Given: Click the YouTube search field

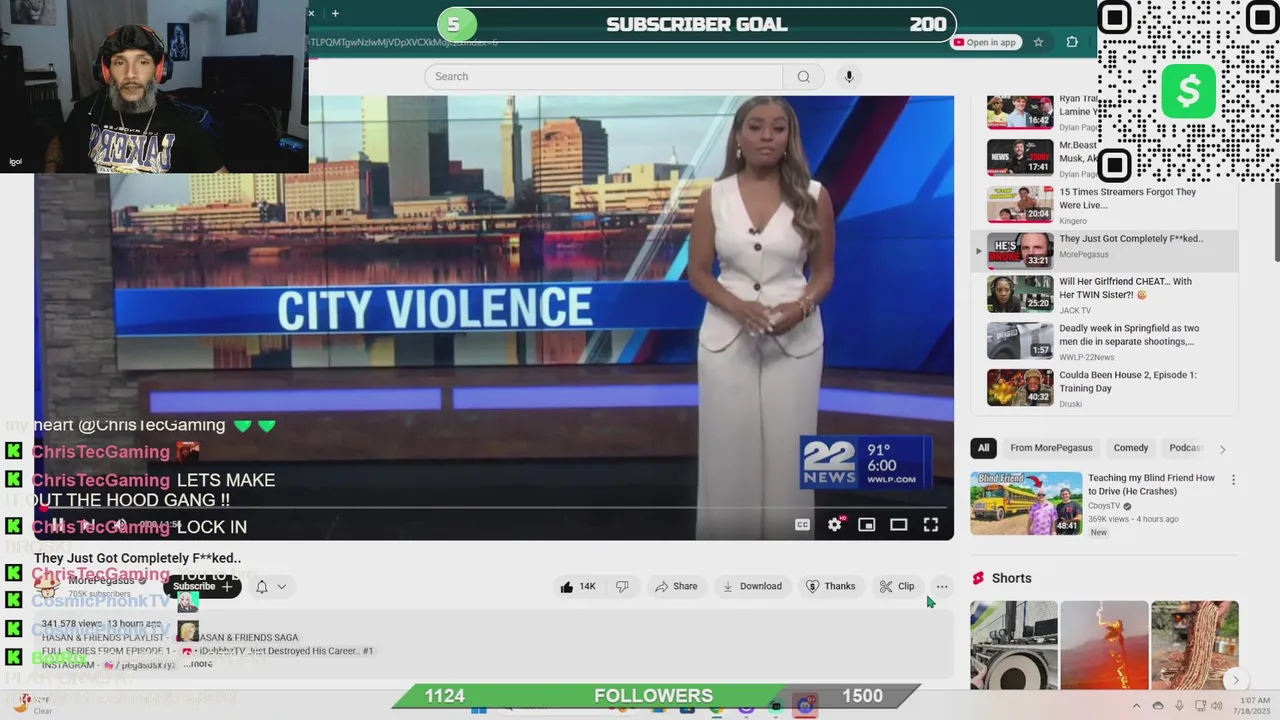Looking at the screenshot, I should click(603, 77).
